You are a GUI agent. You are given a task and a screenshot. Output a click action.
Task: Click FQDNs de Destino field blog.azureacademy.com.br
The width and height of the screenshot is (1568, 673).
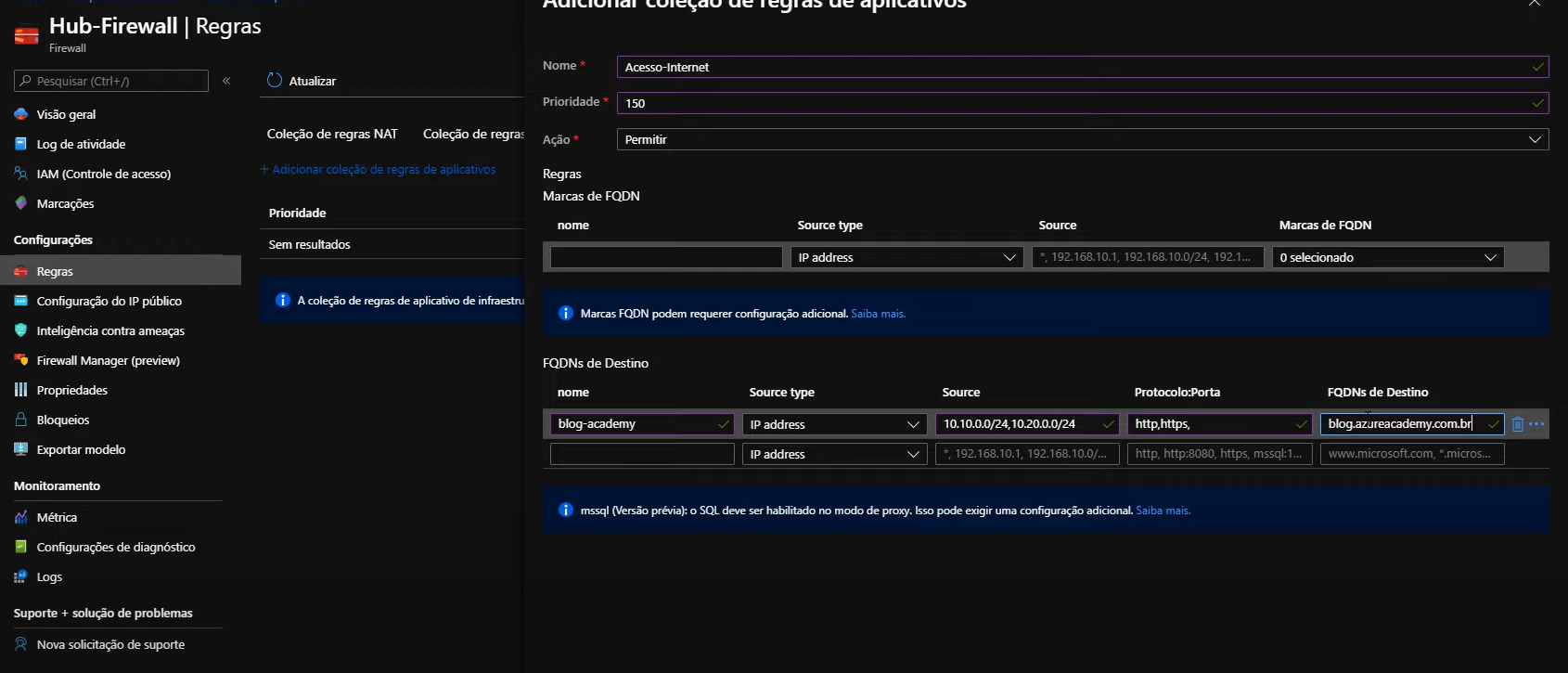(x=1412, y=424)
